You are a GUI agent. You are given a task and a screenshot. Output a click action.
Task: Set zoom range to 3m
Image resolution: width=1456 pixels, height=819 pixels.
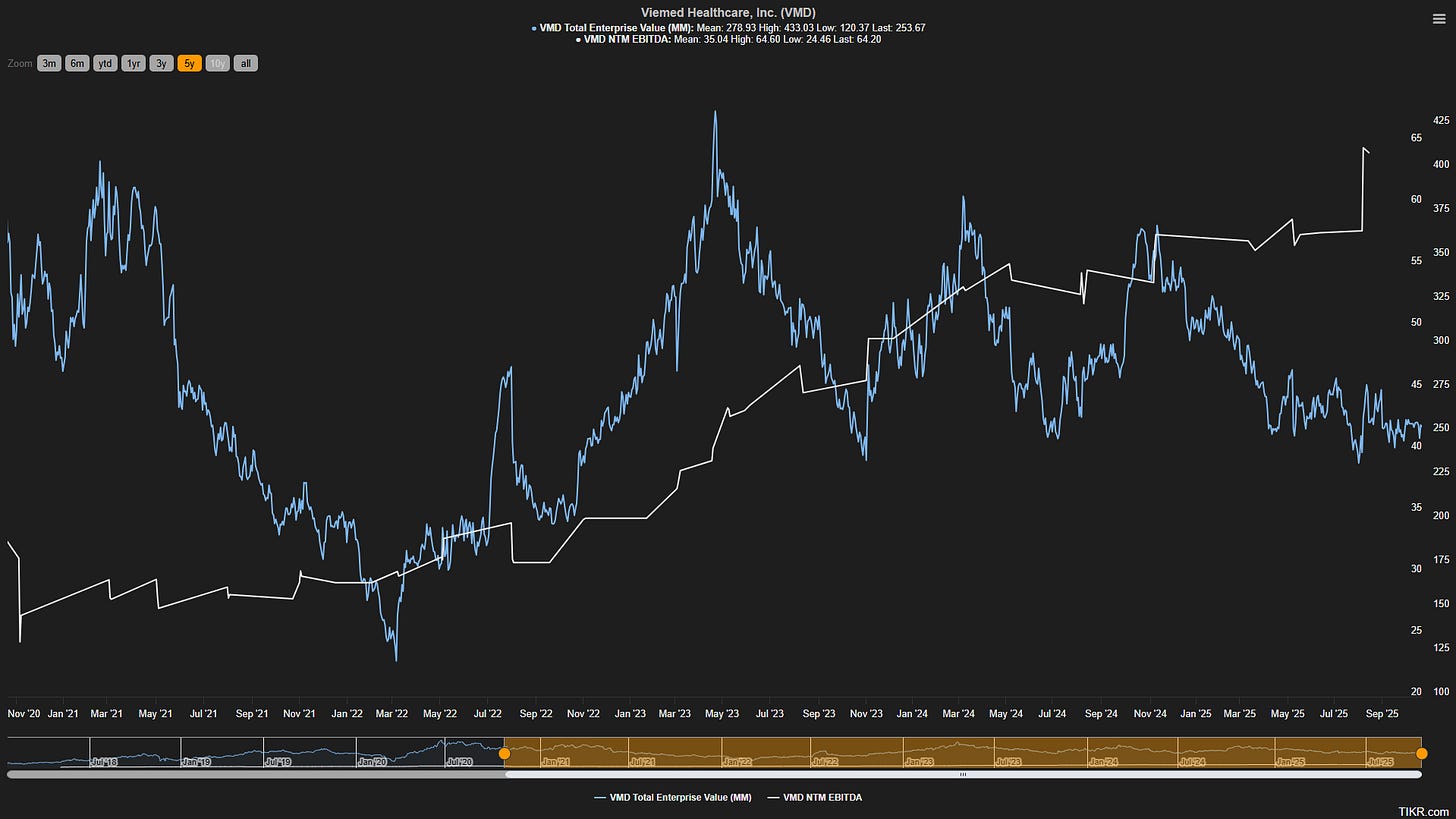[x=49, y=63]
